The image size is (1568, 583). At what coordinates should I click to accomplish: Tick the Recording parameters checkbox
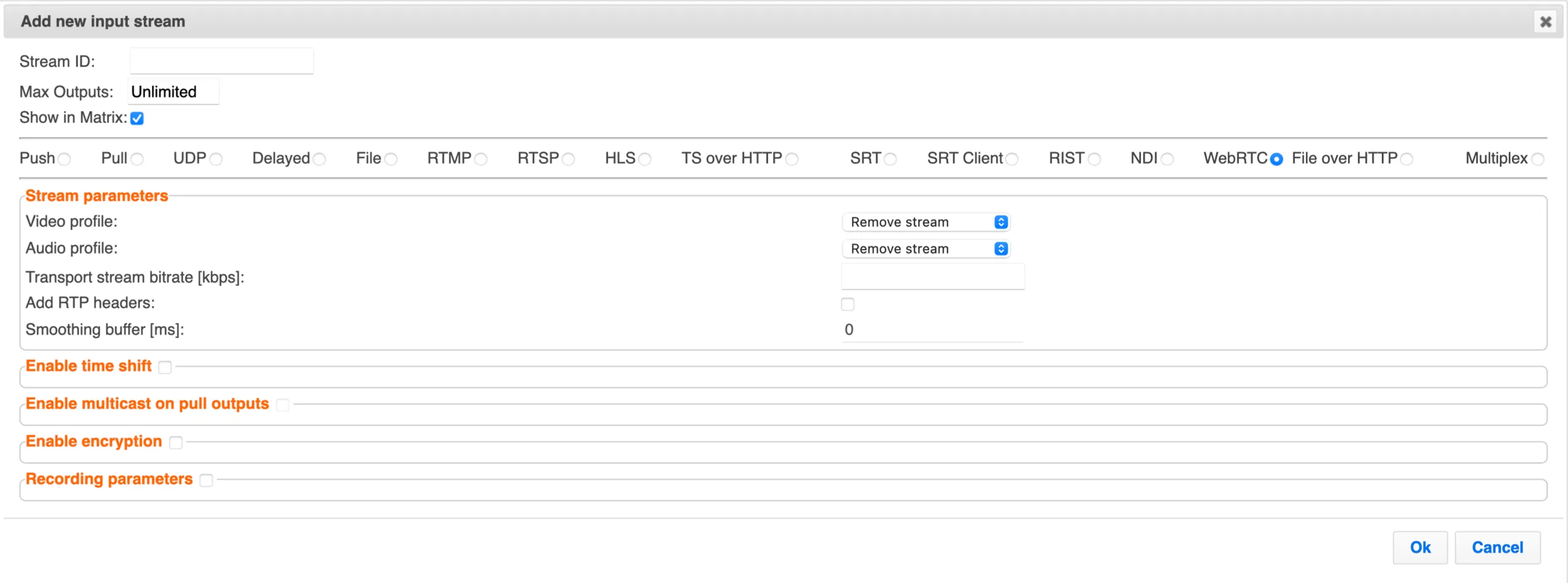click(206, 481)
